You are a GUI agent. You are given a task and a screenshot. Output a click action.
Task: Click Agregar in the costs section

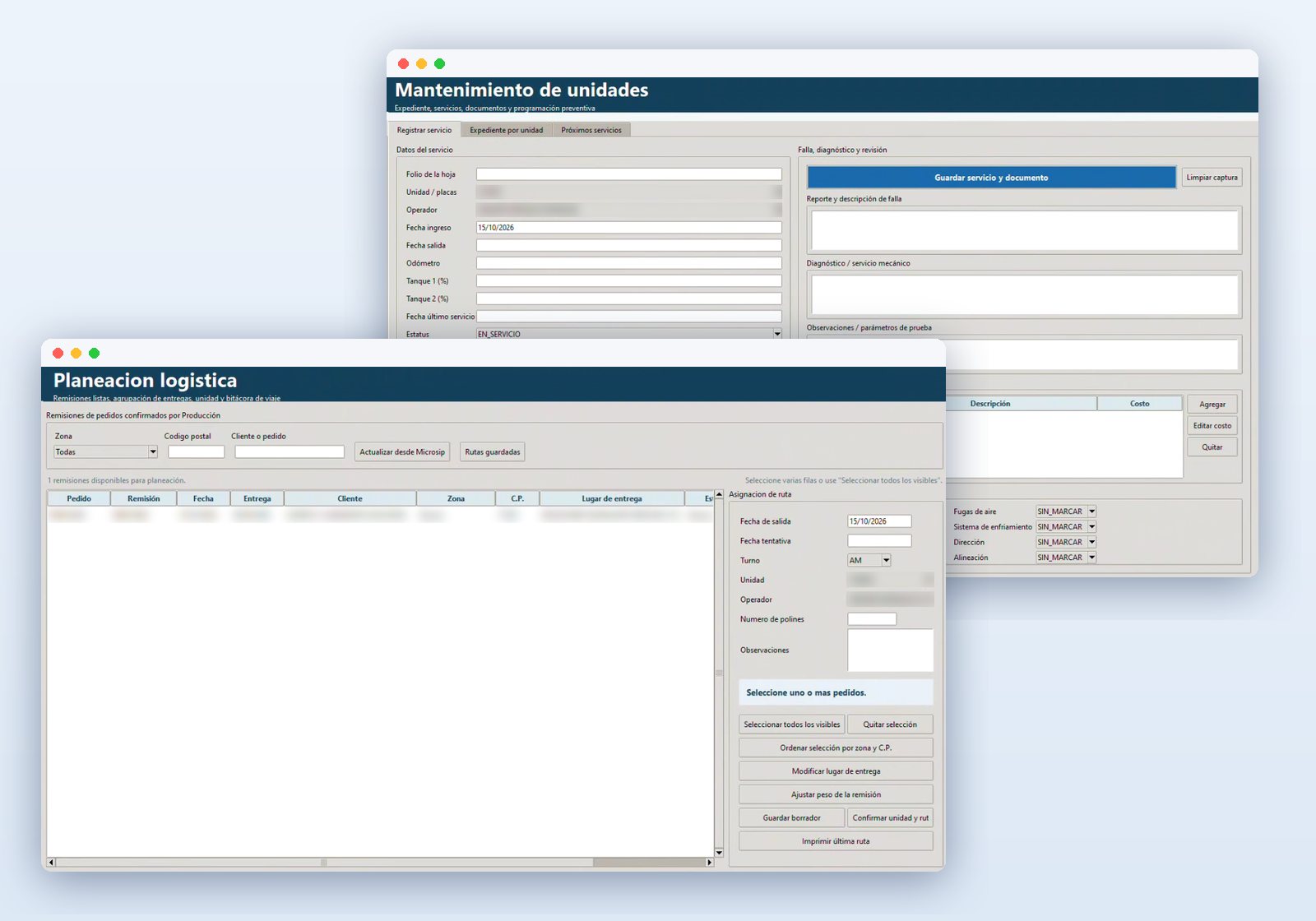pyautogui.click(x=1212, y=405)
